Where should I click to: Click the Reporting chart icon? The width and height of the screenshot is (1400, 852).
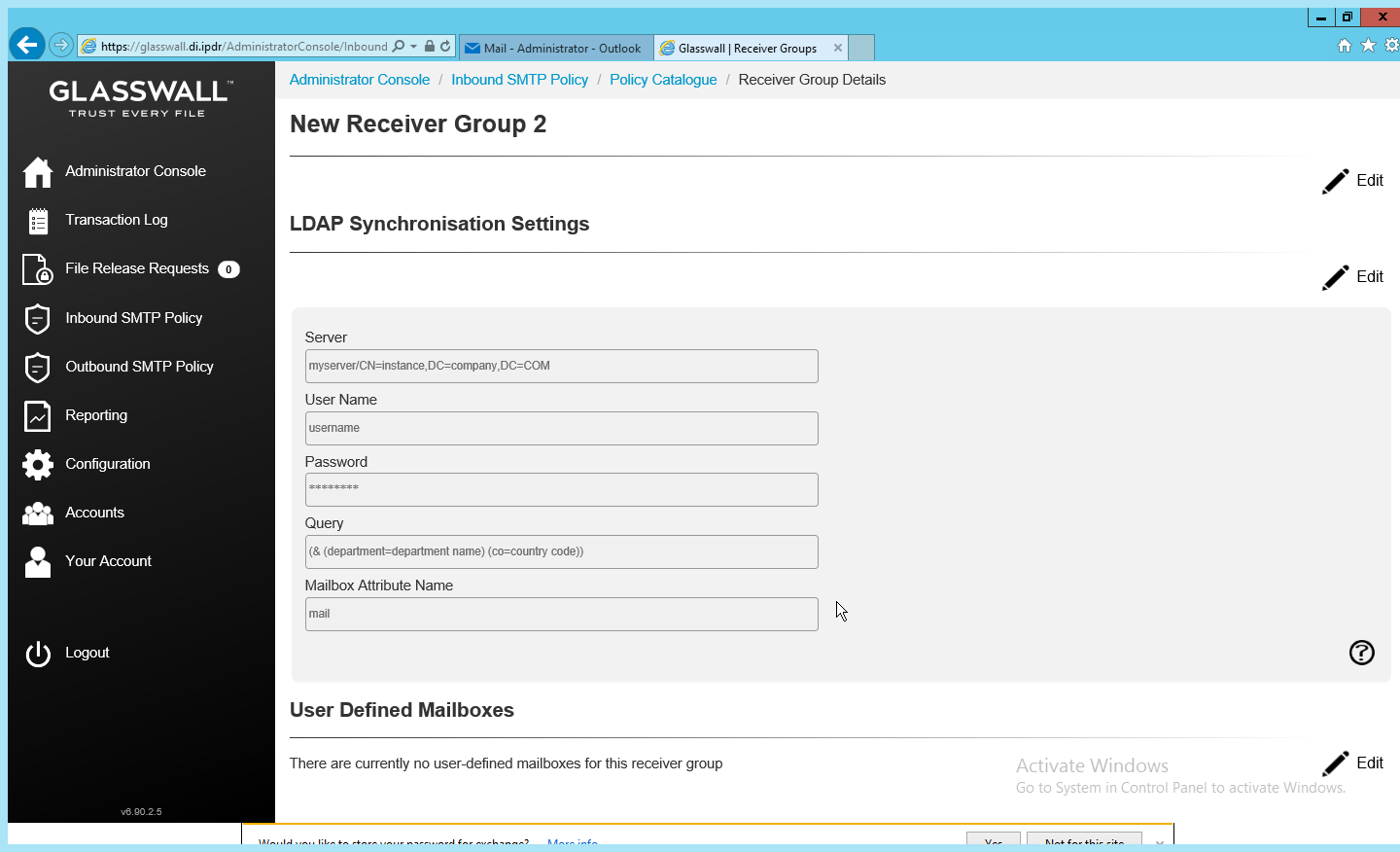pyautogui.click(x=38, y=415)
